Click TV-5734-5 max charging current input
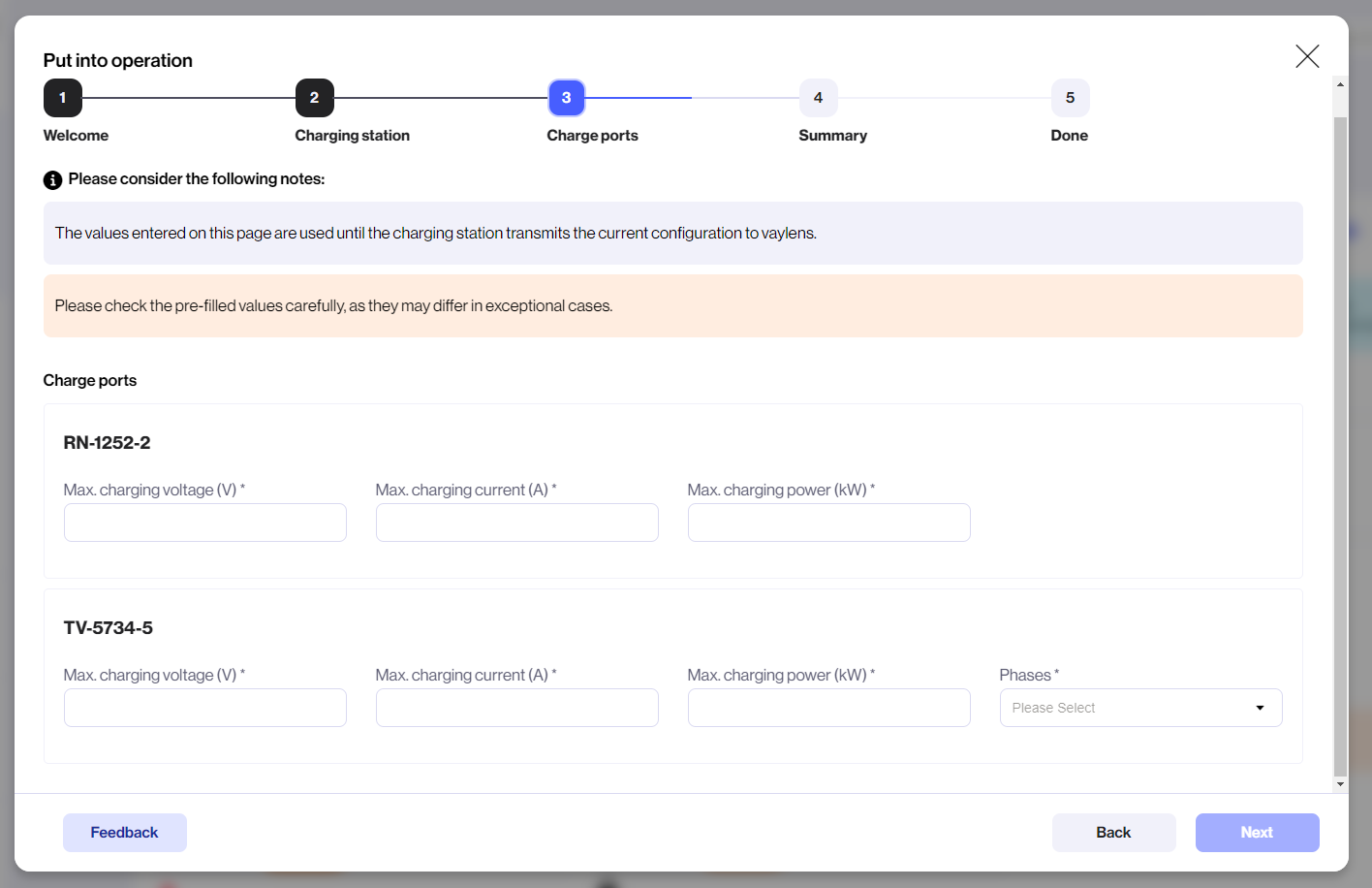Image resolution: width=1372 pixels, height=888 pixels. click(x=517, y=708)
